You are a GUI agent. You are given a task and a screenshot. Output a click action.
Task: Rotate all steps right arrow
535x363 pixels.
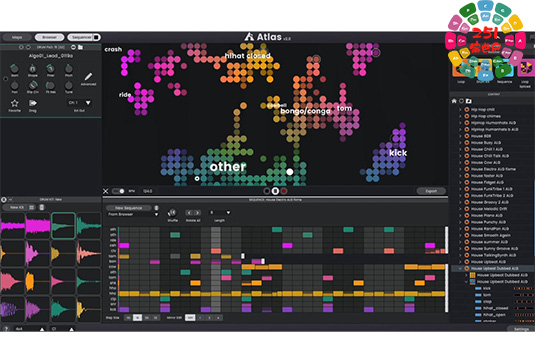coord(197,213)
